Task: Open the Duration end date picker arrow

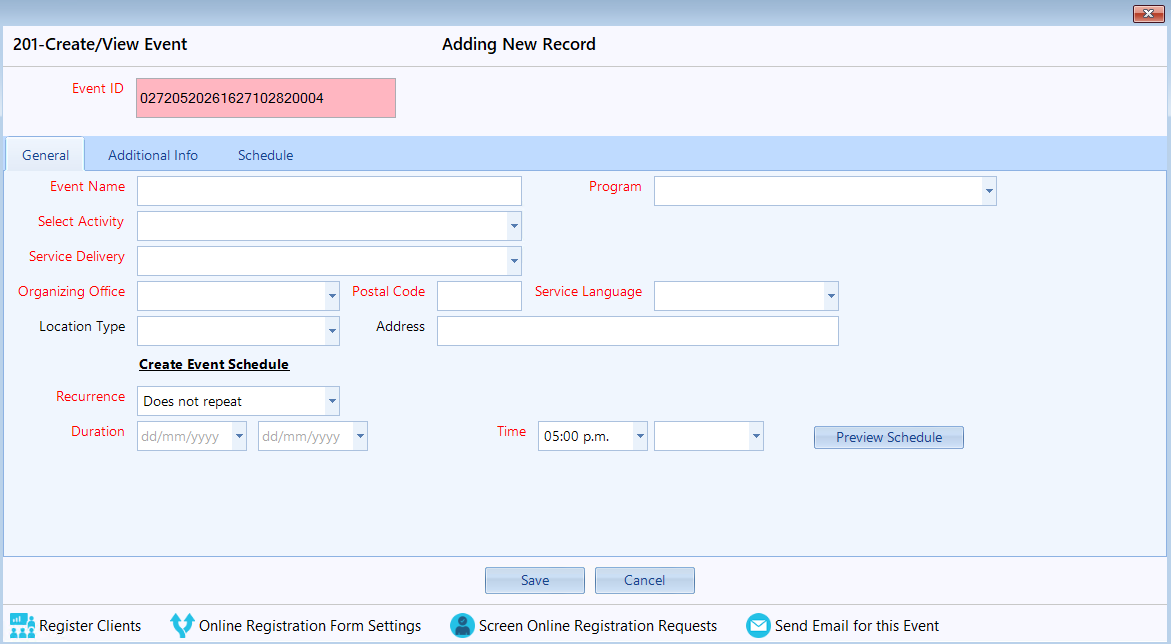Action: pos(360,436)
